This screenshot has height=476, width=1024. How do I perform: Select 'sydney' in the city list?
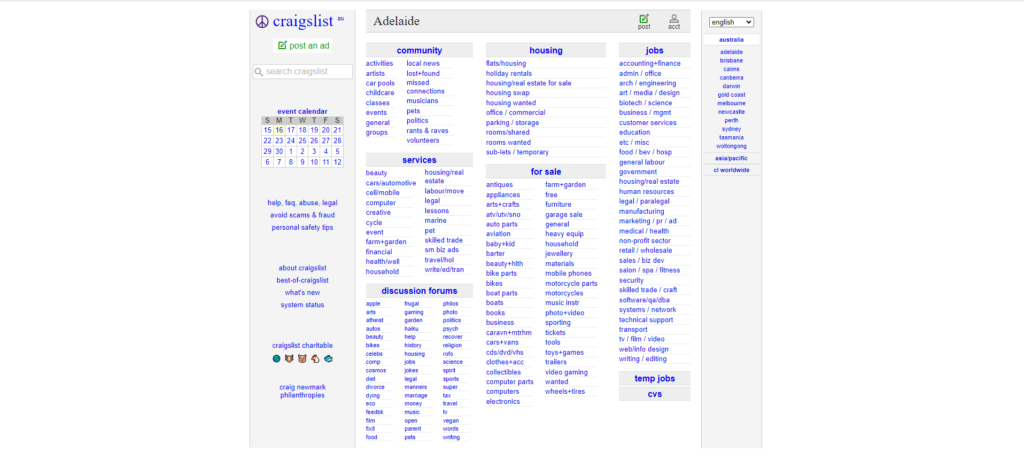tap(731, 129)
